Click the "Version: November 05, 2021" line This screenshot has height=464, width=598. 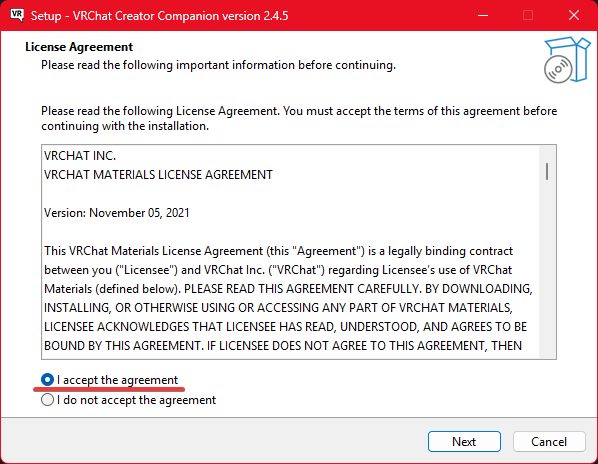pyautogui.click(x=117, y=213)
